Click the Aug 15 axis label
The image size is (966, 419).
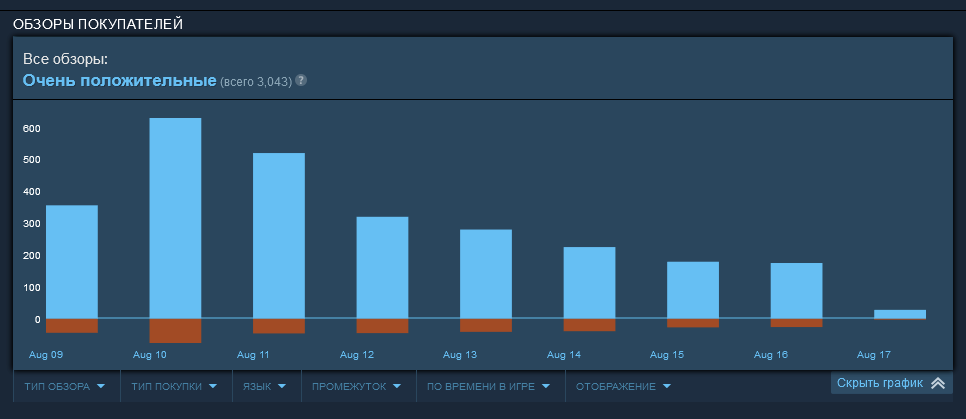pos(667,356)
